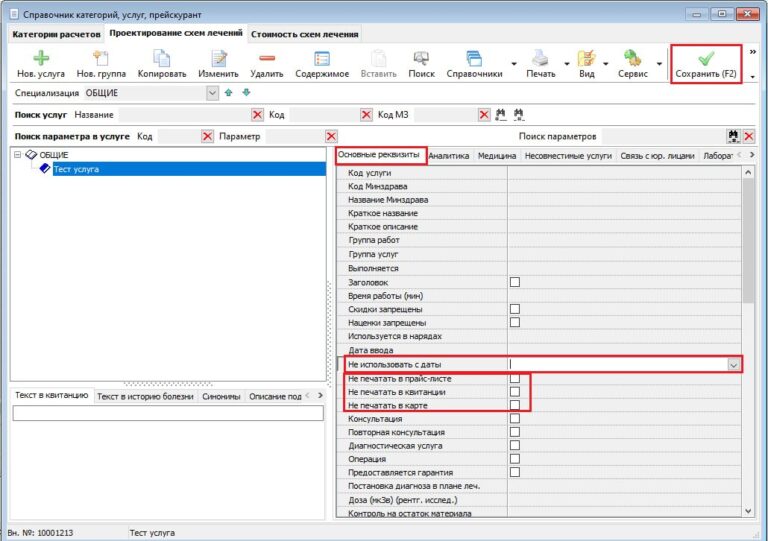The height and width of the screenshot is (541, 768).
Task: Check Не печатать в карте
Action: [515, 405]
